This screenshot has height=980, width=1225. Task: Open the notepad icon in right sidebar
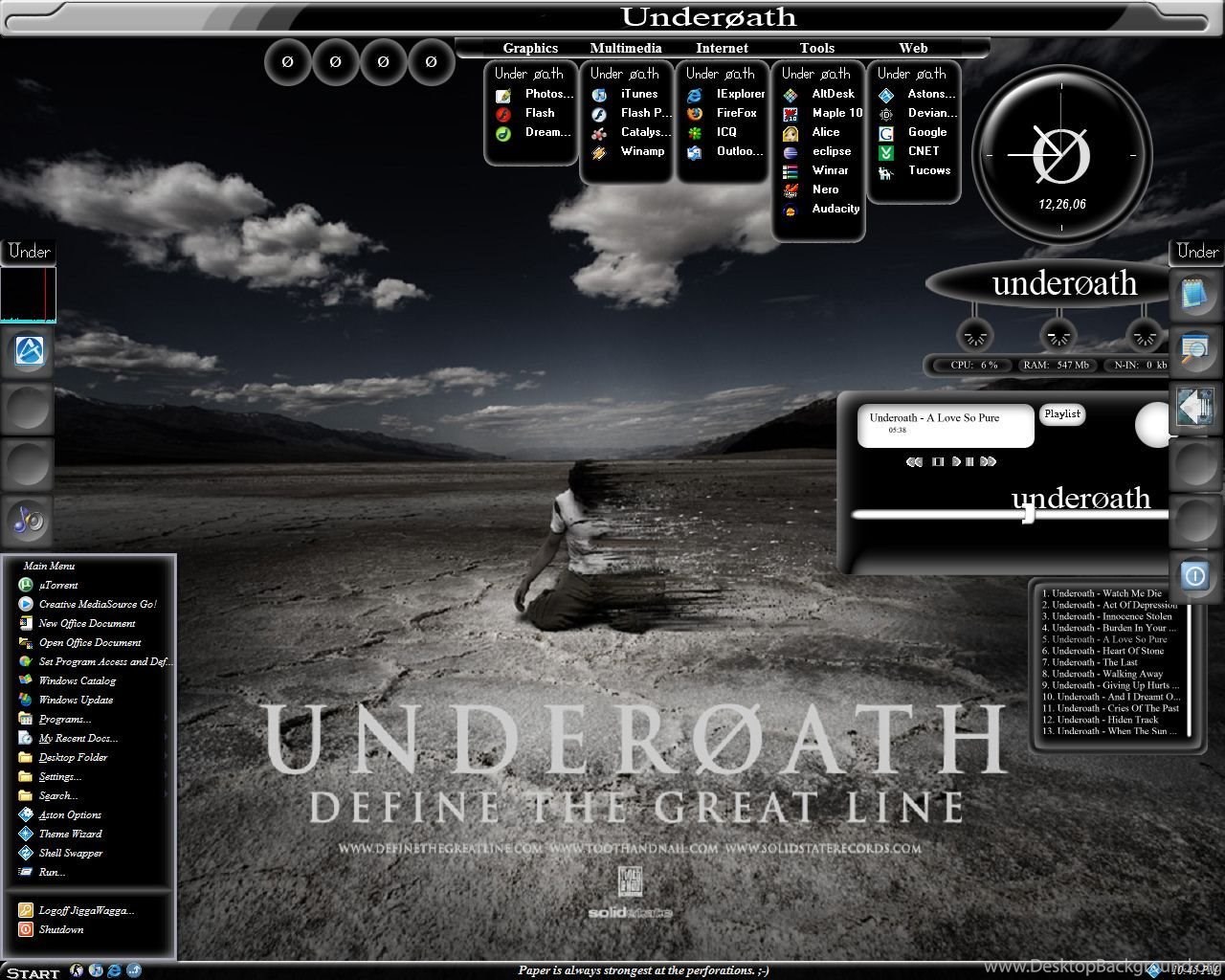pyautogui.click(x=1194, y=294)
